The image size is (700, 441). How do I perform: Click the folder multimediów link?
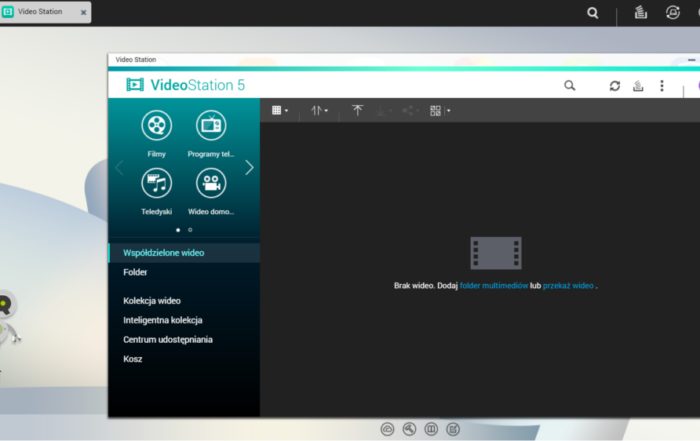494,286
